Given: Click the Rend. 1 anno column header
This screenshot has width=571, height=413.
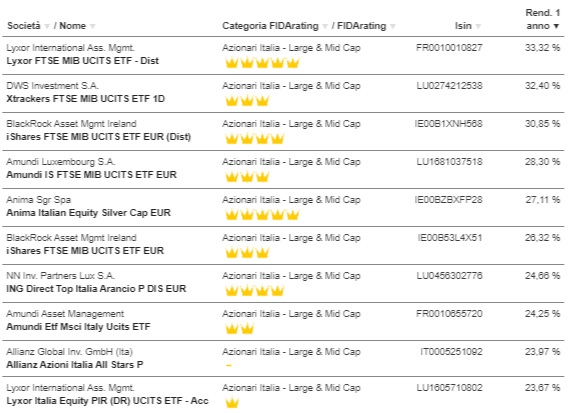Looking at the screenshot, I should 543,19.
